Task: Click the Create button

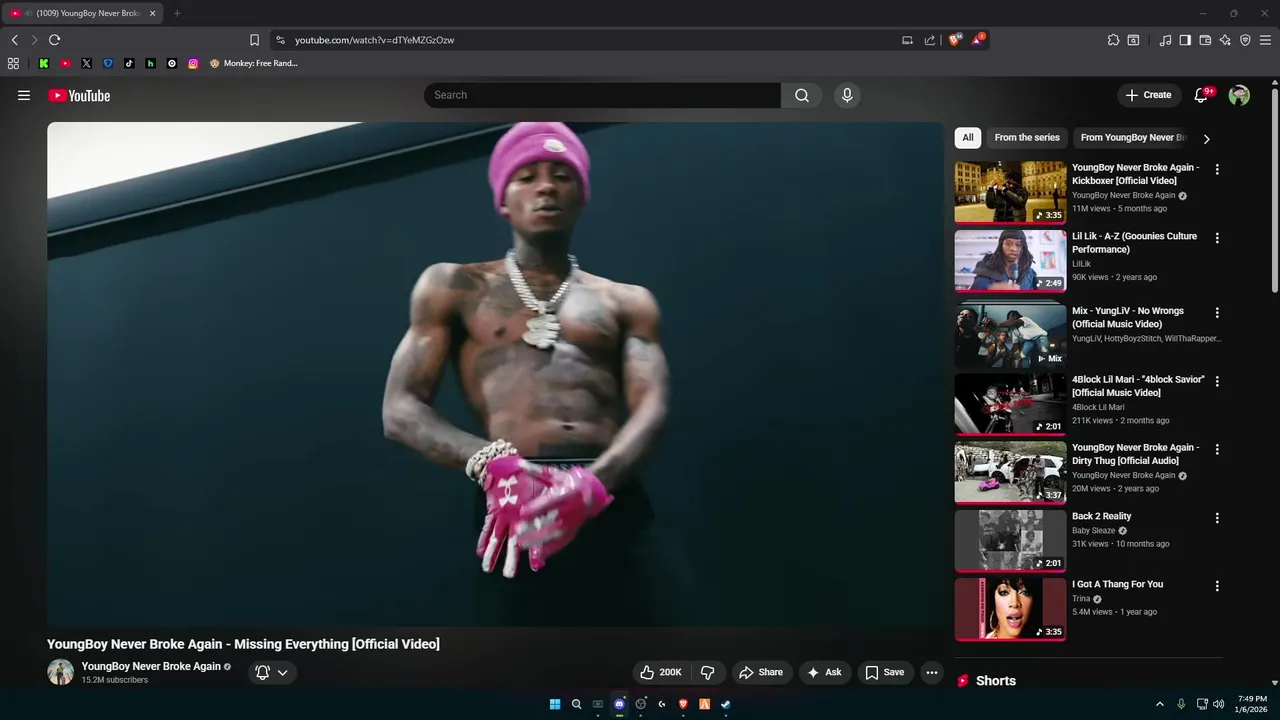Action: (1148, 95)
